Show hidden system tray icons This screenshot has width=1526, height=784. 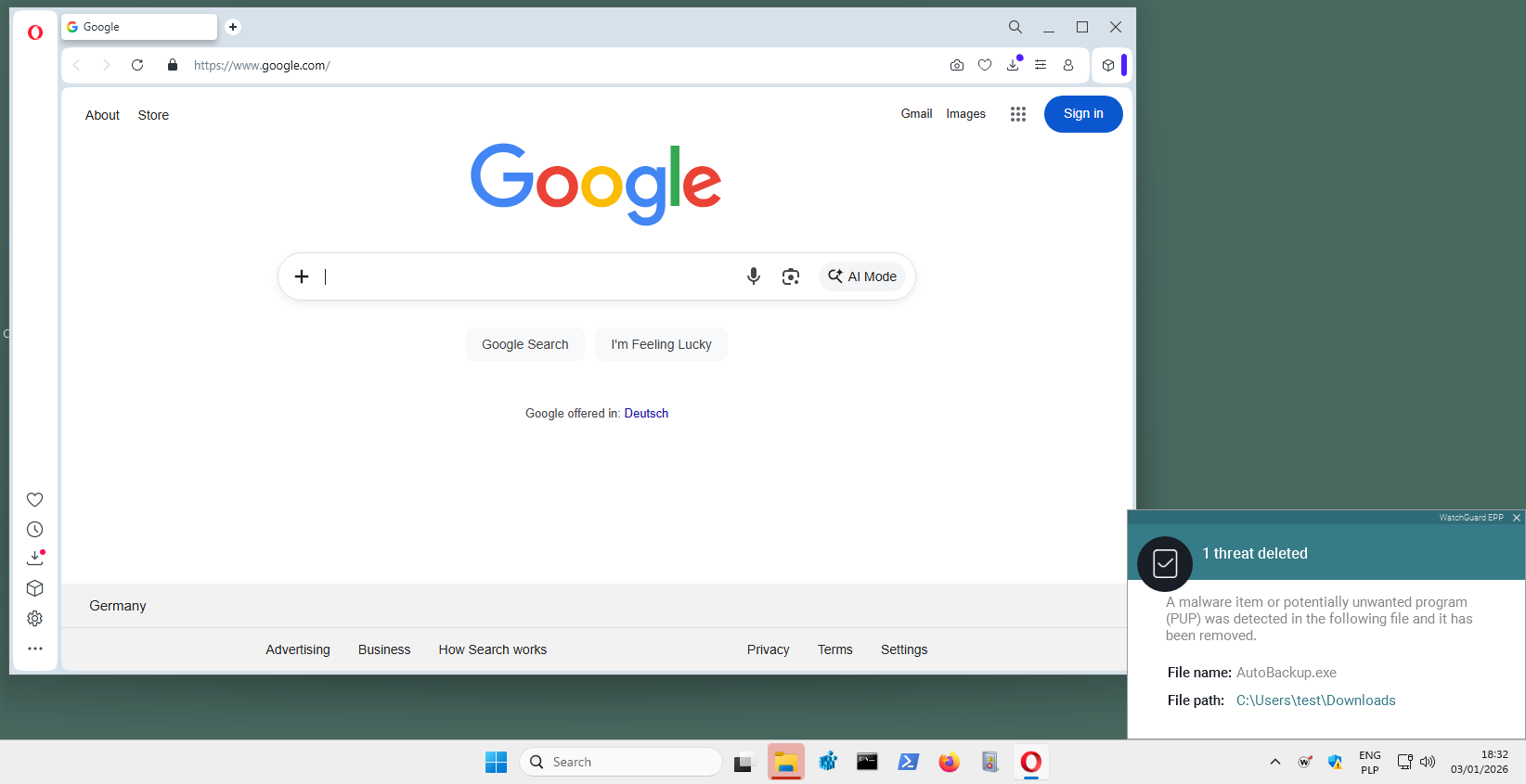point(1275,762)
